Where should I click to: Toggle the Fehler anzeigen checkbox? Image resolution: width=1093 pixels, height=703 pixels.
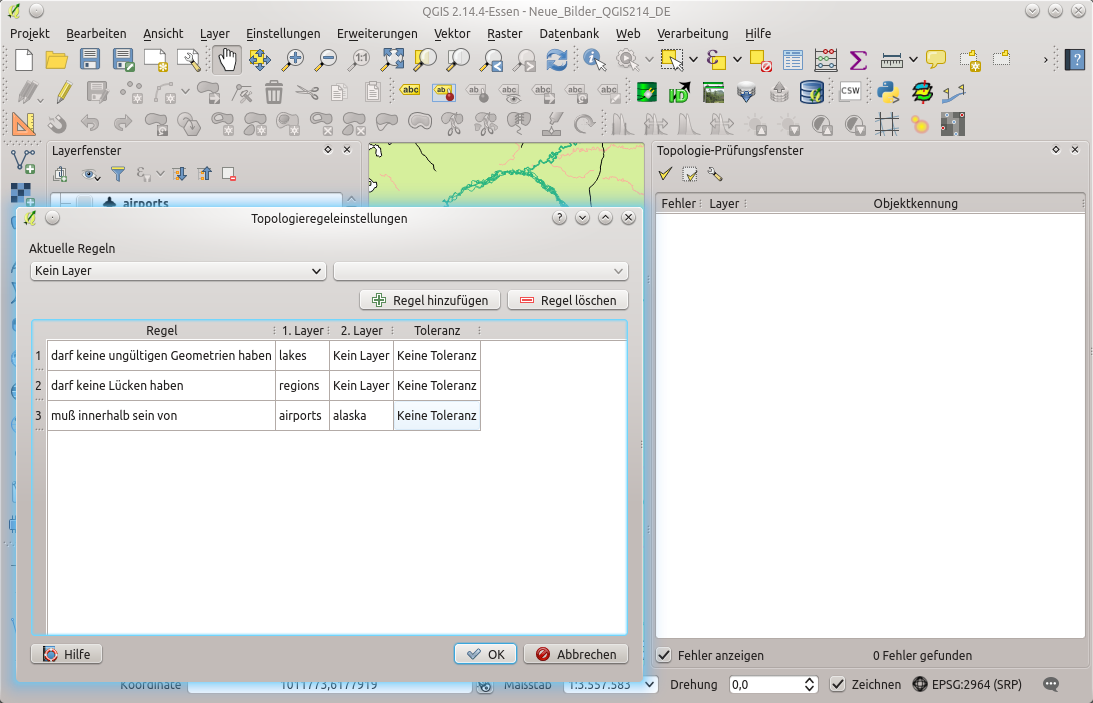(664, 655)
